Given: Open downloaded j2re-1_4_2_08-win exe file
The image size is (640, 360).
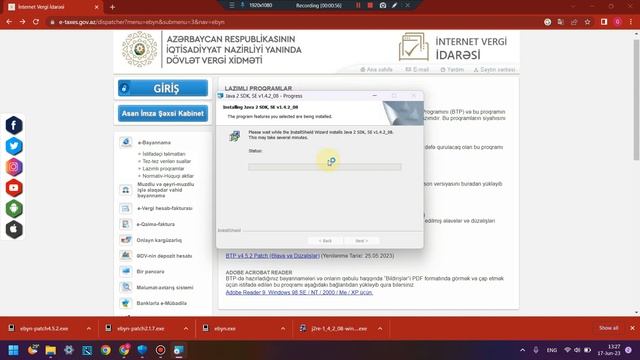Looking at the screenshot, I should pos(338,329).
